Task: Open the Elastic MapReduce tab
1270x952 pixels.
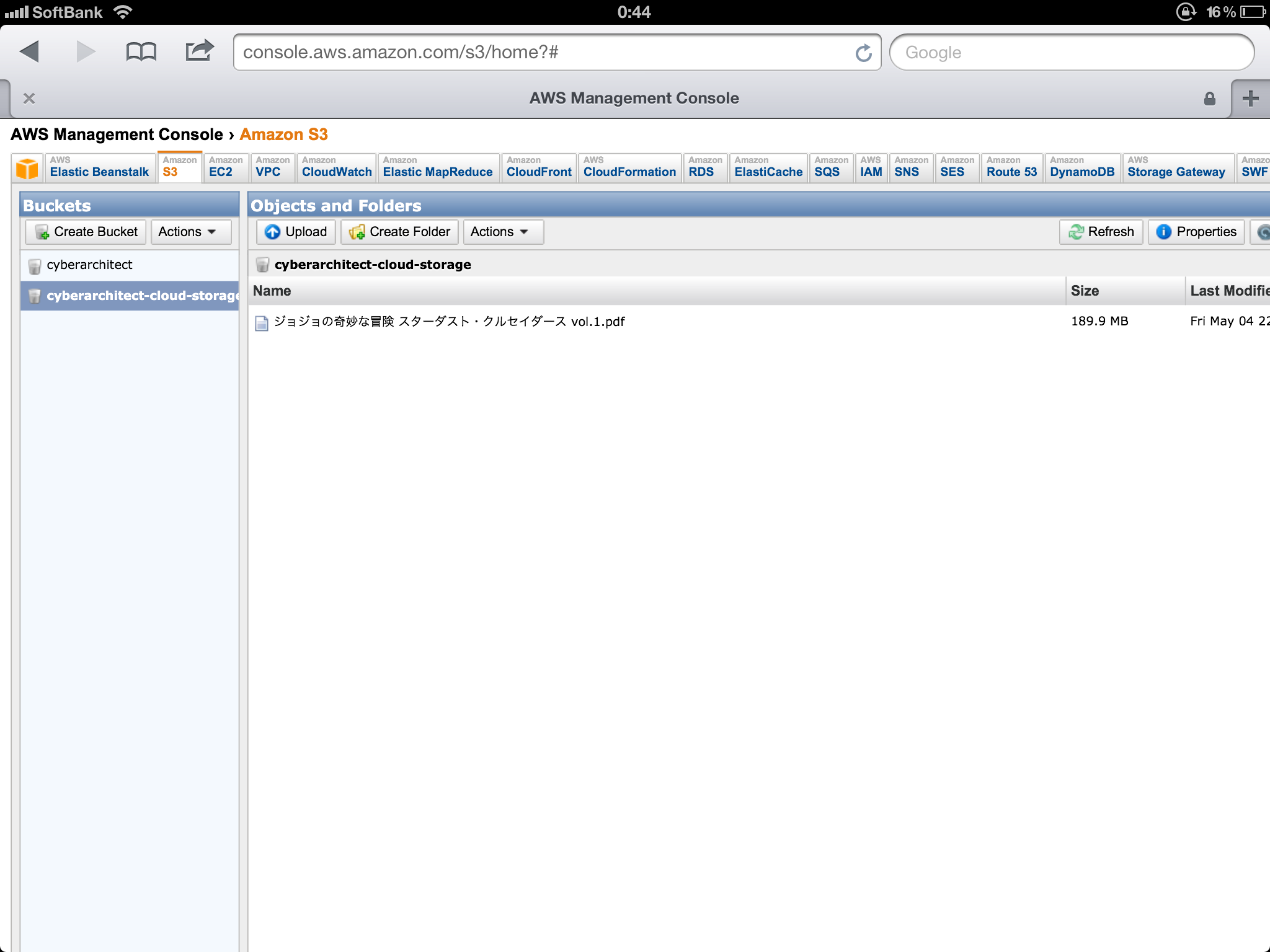Action: pyautogui.click(x=438, y=167)
